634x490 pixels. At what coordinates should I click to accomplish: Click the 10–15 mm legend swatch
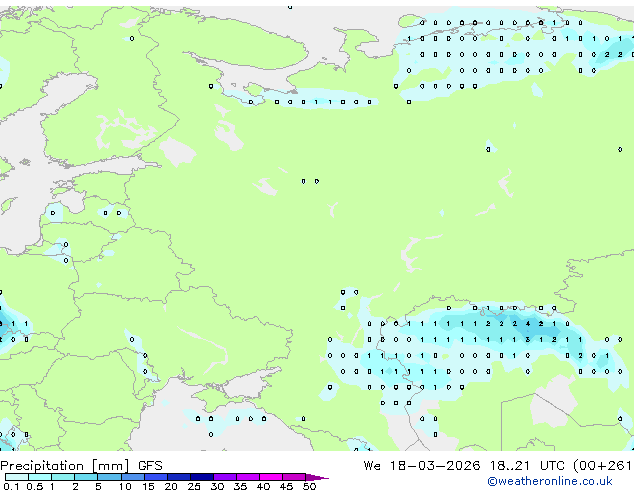(x=133, y=477)
